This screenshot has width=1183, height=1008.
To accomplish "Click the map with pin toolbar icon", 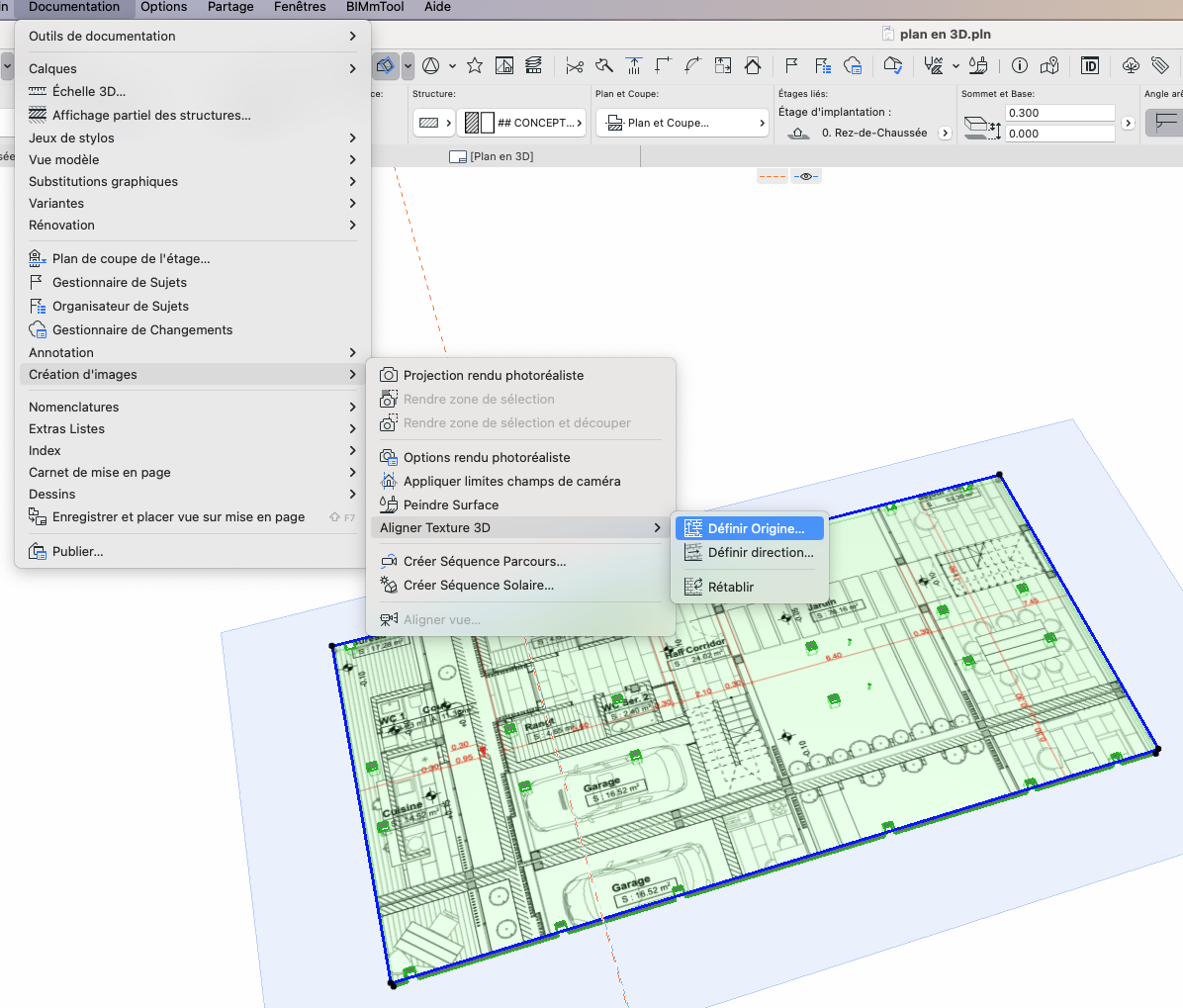I will 1049,65.
